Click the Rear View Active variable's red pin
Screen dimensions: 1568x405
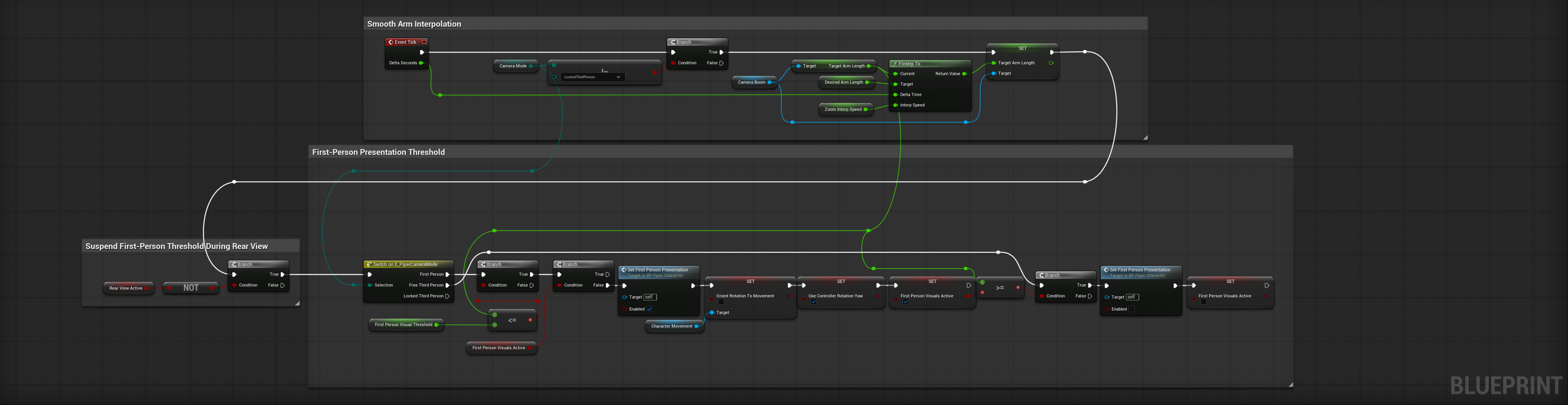[x=146, y=288]
